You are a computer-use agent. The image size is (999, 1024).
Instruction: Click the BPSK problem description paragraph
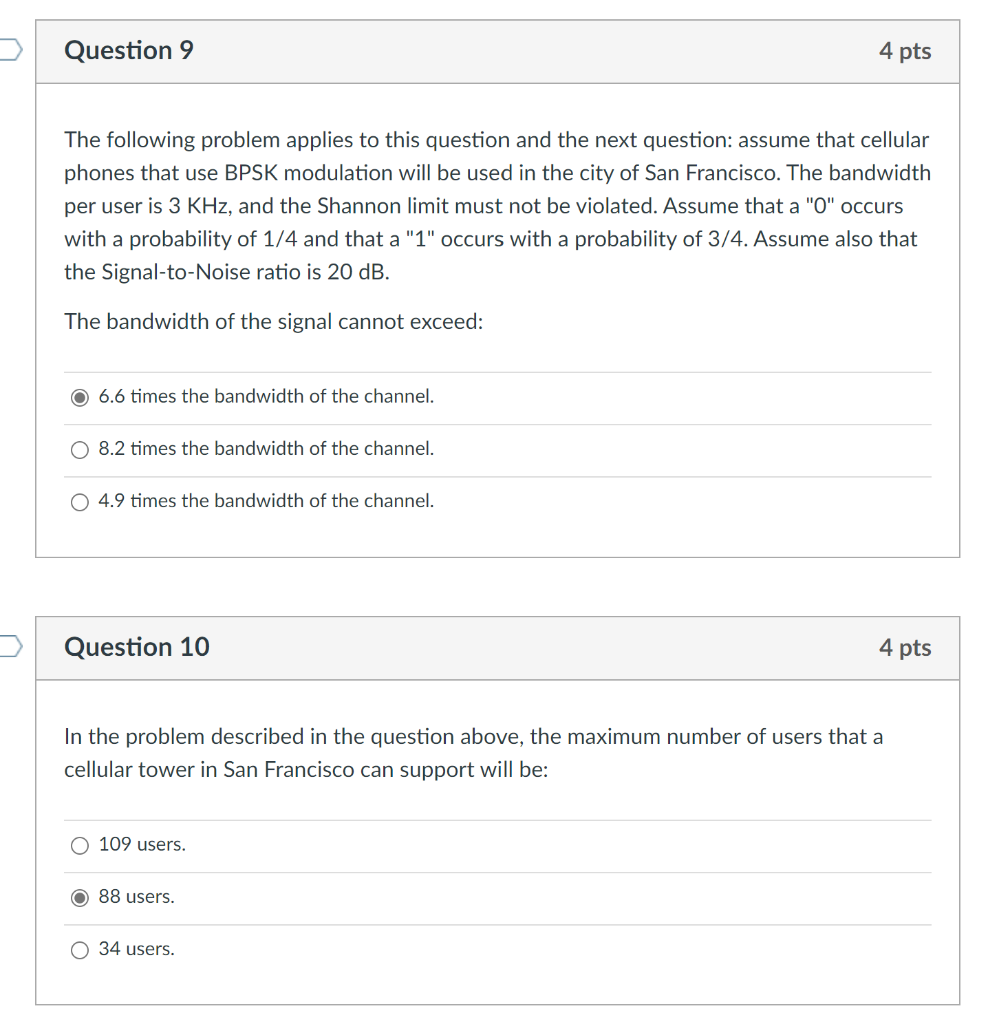coord(497,205)
